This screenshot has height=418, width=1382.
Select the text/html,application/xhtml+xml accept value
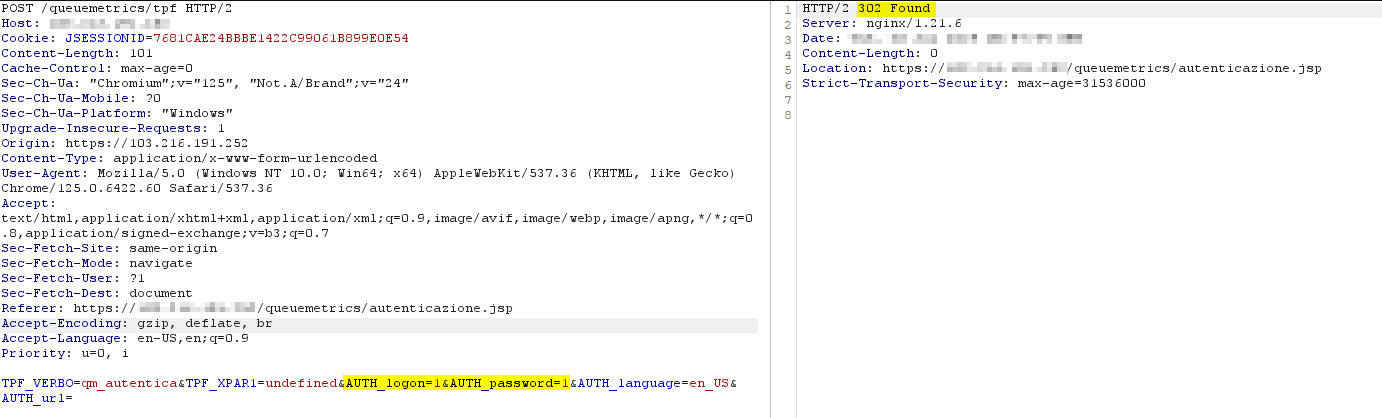(x=378, y=218)
